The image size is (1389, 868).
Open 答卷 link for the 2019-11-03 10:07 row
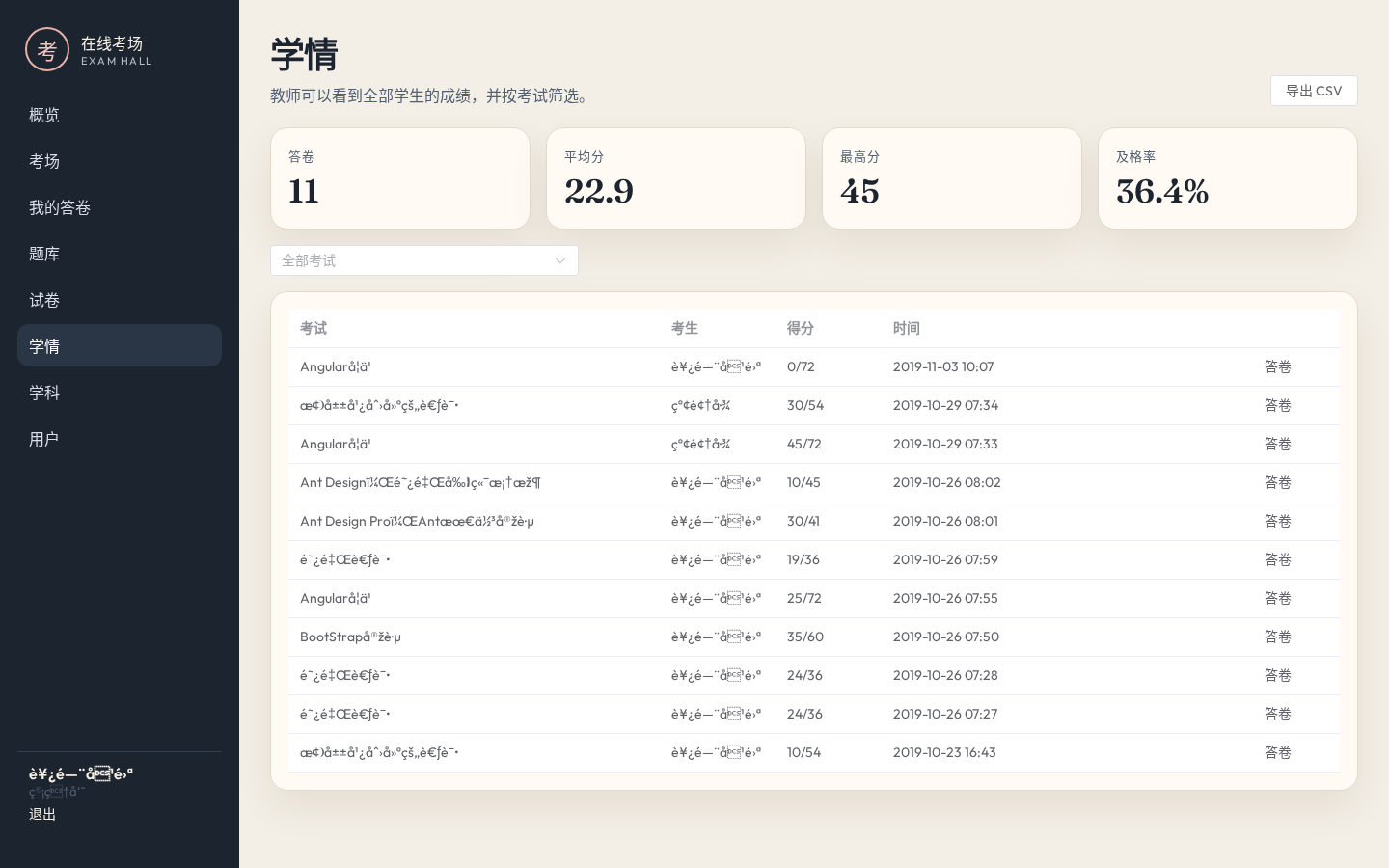pyautogui.click(x=1278, y=366)
